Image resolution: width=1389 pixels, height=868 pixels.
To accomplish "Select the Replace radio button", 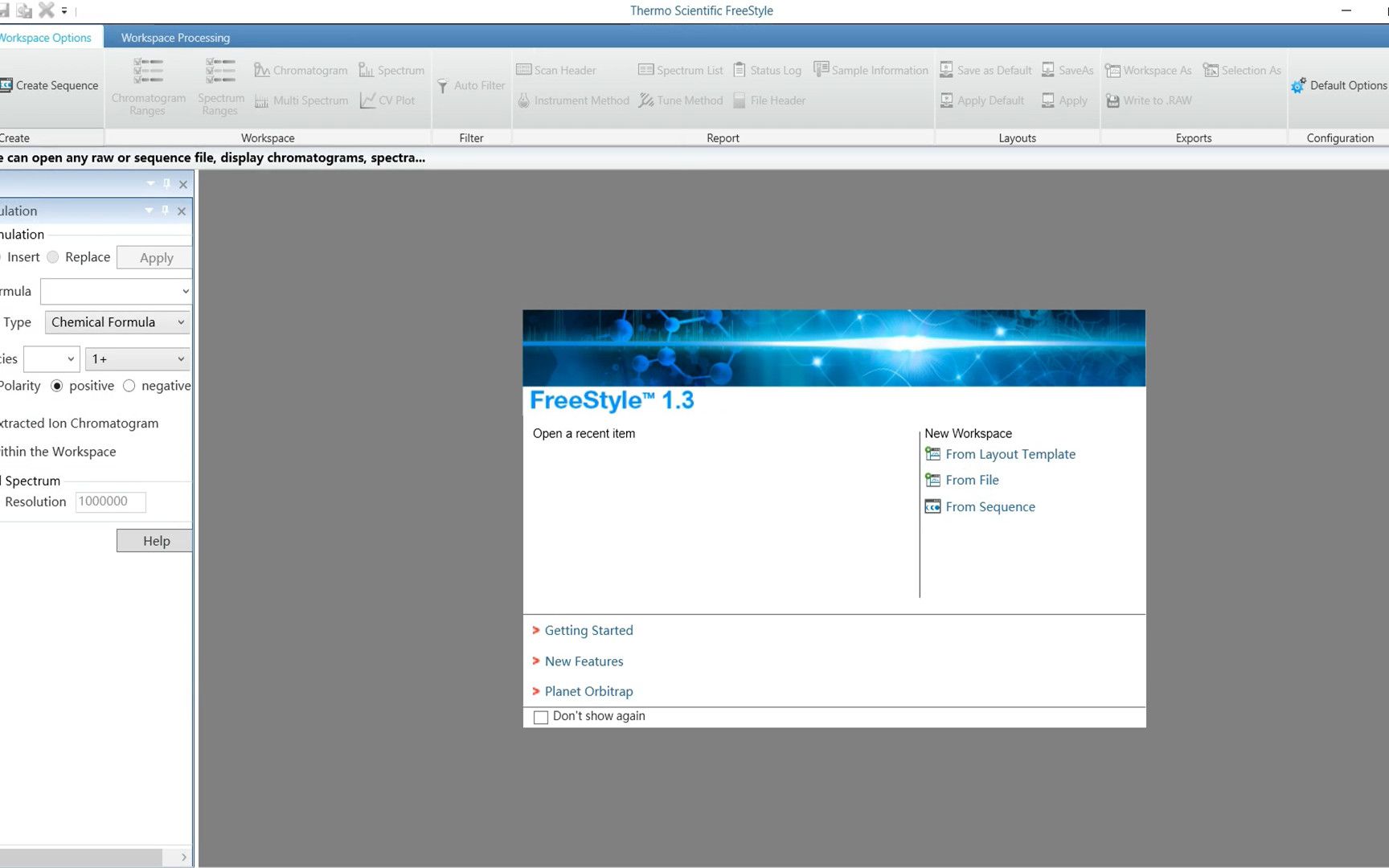I will point(53,257).
